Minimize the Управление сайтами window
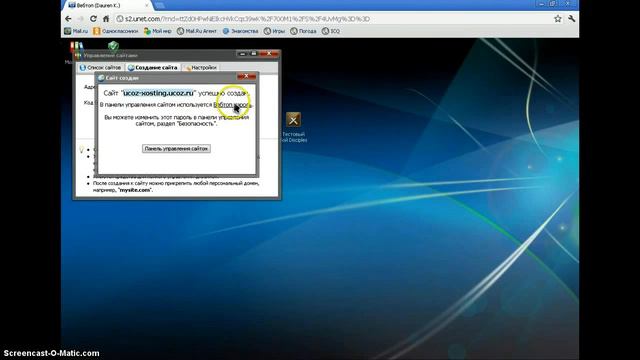The image size is (640, 360). [x=242, y=53]
